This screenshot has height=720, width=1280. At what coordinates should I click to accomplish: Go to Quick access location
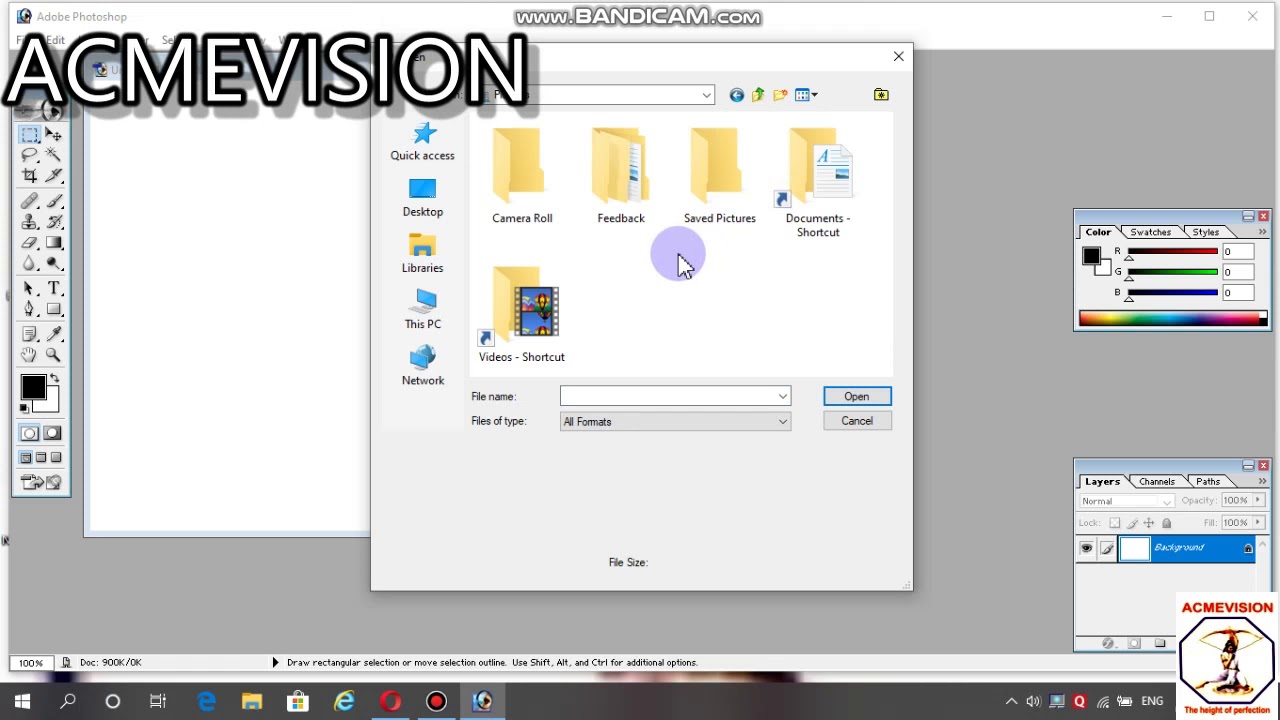(x=422, y=142)
